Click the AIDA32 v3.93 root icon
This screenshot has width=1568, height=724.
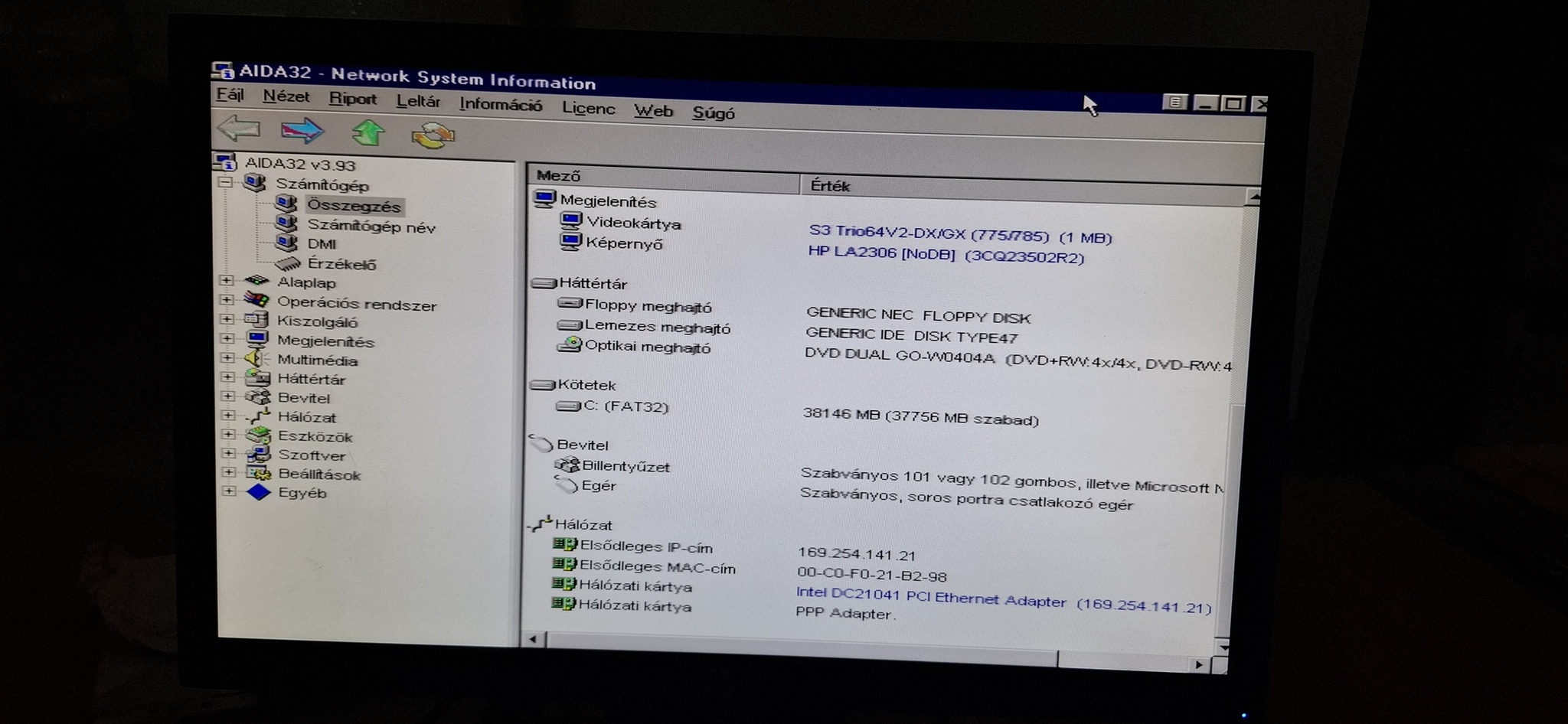[x=226, y=161]
